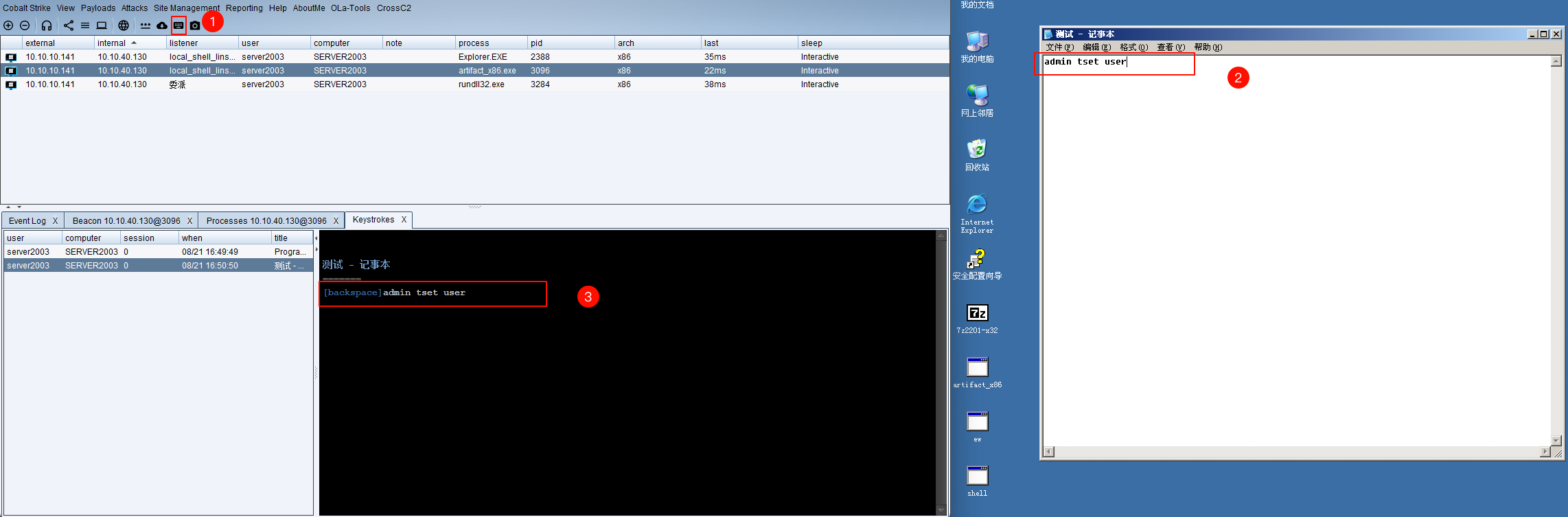Image resolution: width=1568 pixels, height=517 pixels.
Task: Switch to Event Log tab
Action: [x=27, y=221]
